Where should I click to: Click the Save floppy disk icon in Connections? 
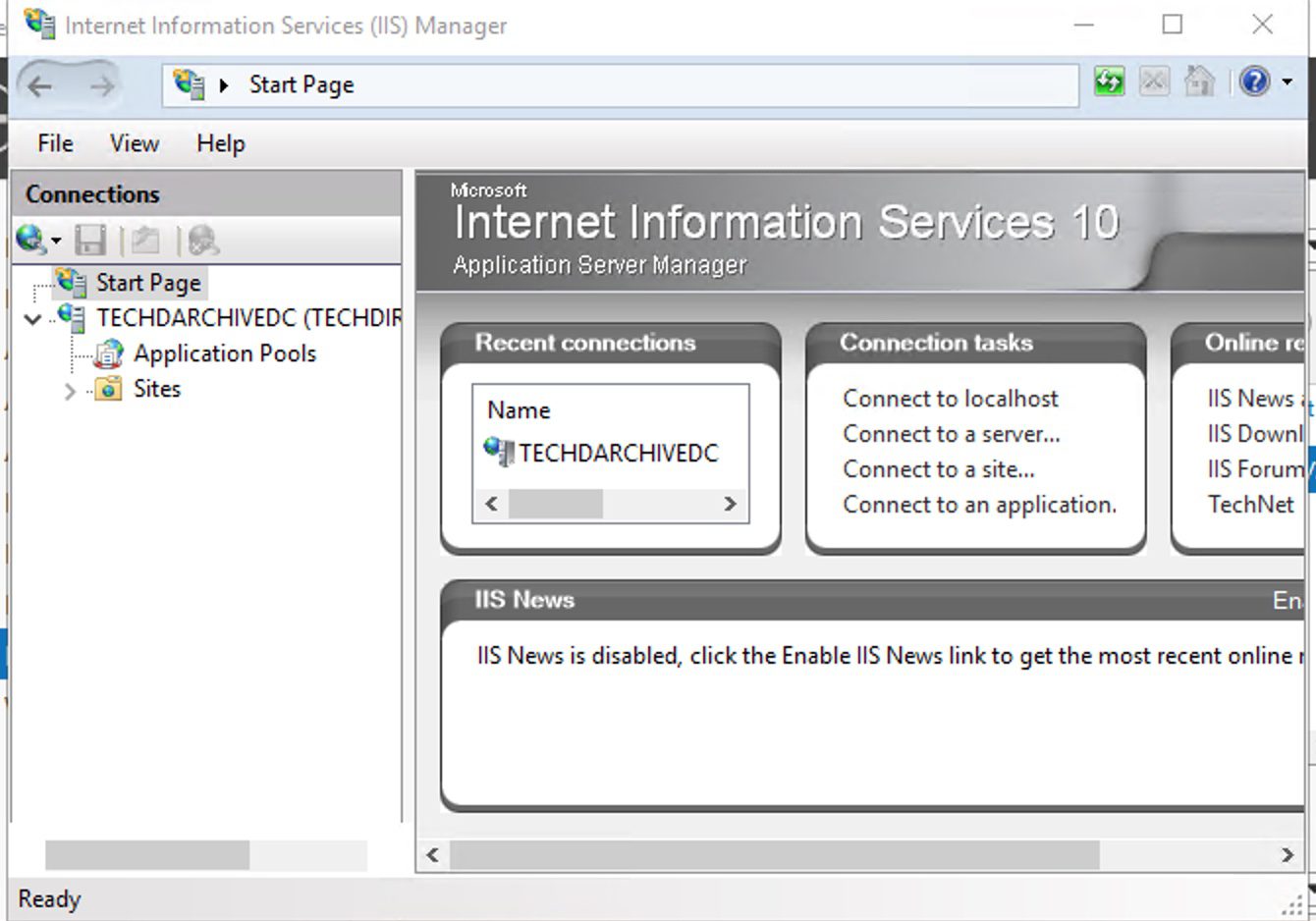click(x=89, y=241)
